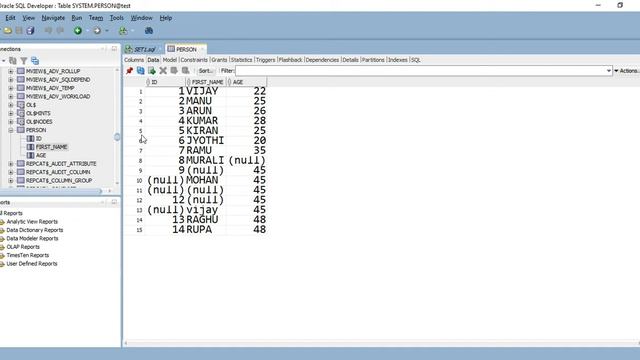Image resolution: width=640 pixels, height=360 pixels.
Task: Open User Defined Reports folder
Action: [x=32, y=264]
